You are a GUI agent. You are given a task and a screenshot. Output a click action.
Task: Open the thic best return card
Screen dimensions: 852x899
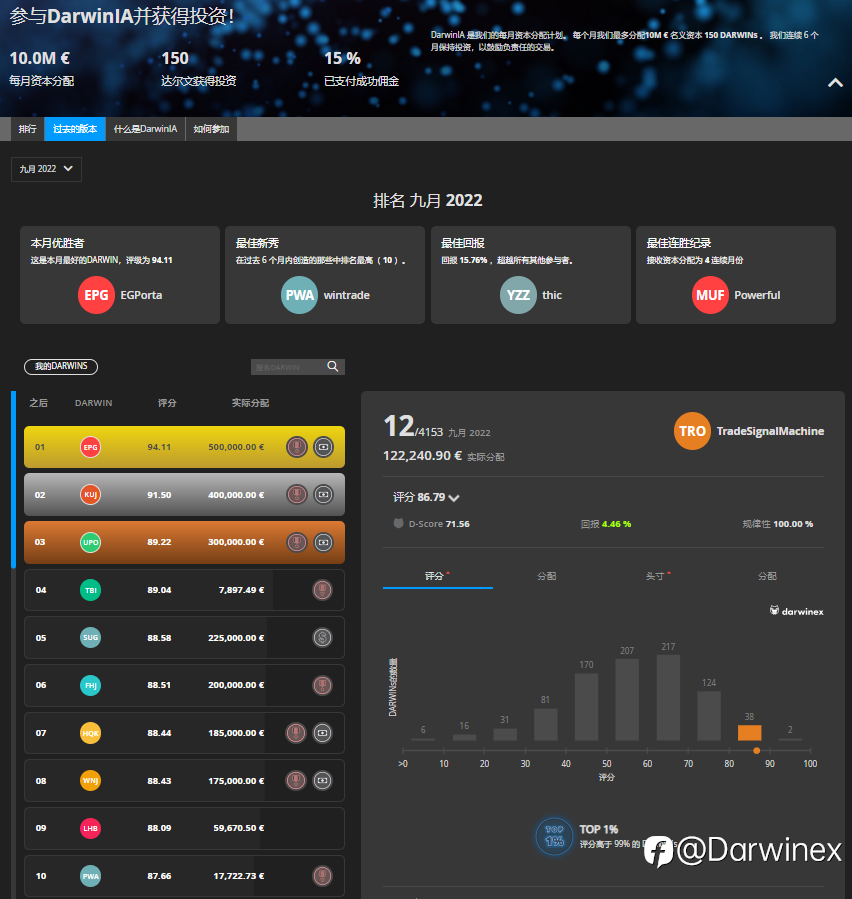(531, 275)
